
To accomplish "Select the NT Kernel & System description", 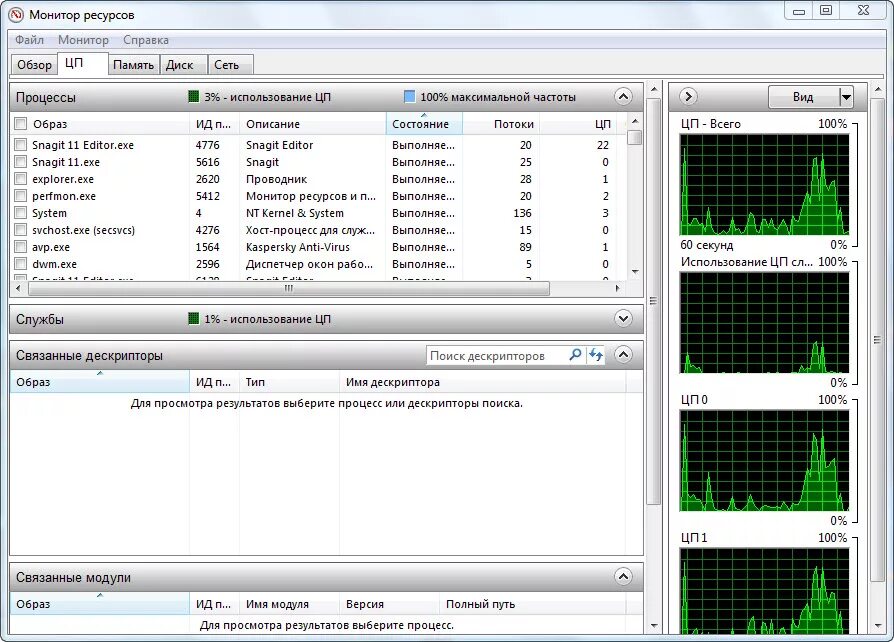I will (294, 213).
